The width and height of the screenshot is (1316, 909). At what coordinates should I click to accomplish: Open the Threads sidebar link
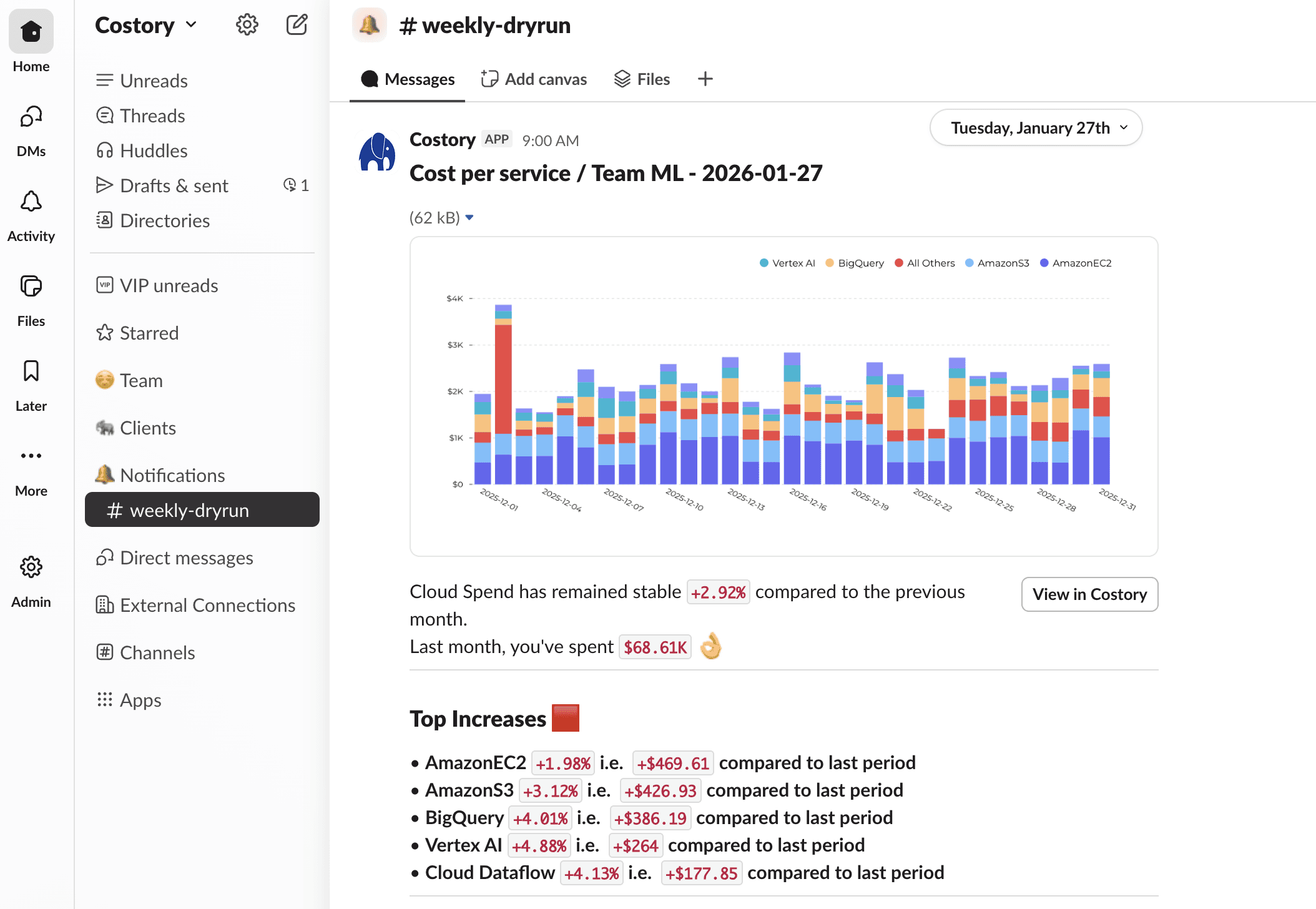tap(152, 115)
